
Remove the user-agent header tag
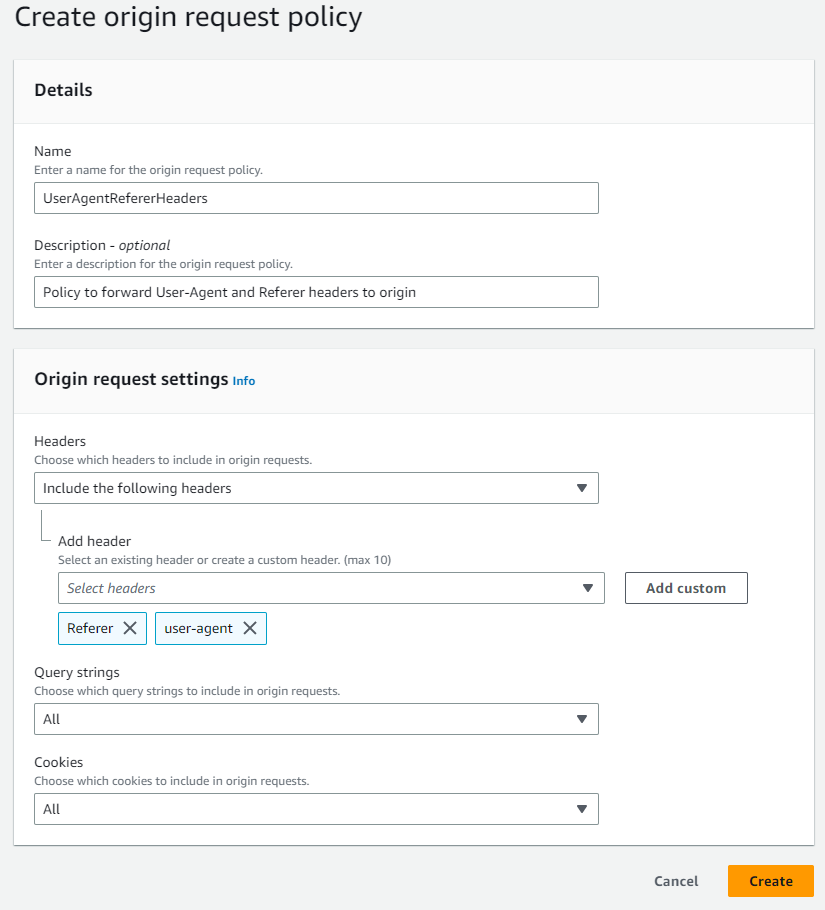coord(249,628)
